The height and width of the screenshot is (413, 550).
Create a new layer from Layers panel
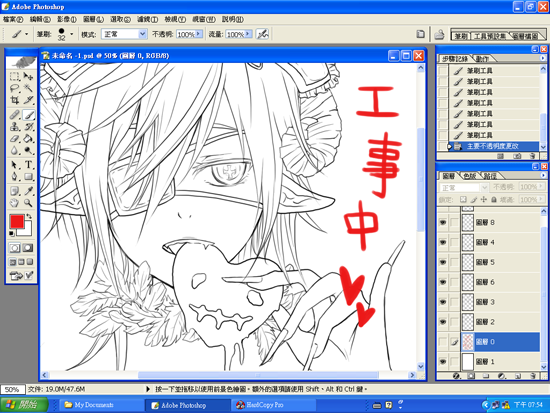(x=518, y=376)
